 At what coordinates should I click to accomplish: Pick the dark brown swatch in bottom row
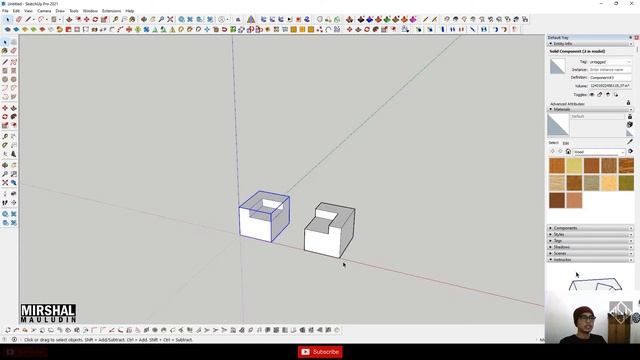[x=557, y=200]
